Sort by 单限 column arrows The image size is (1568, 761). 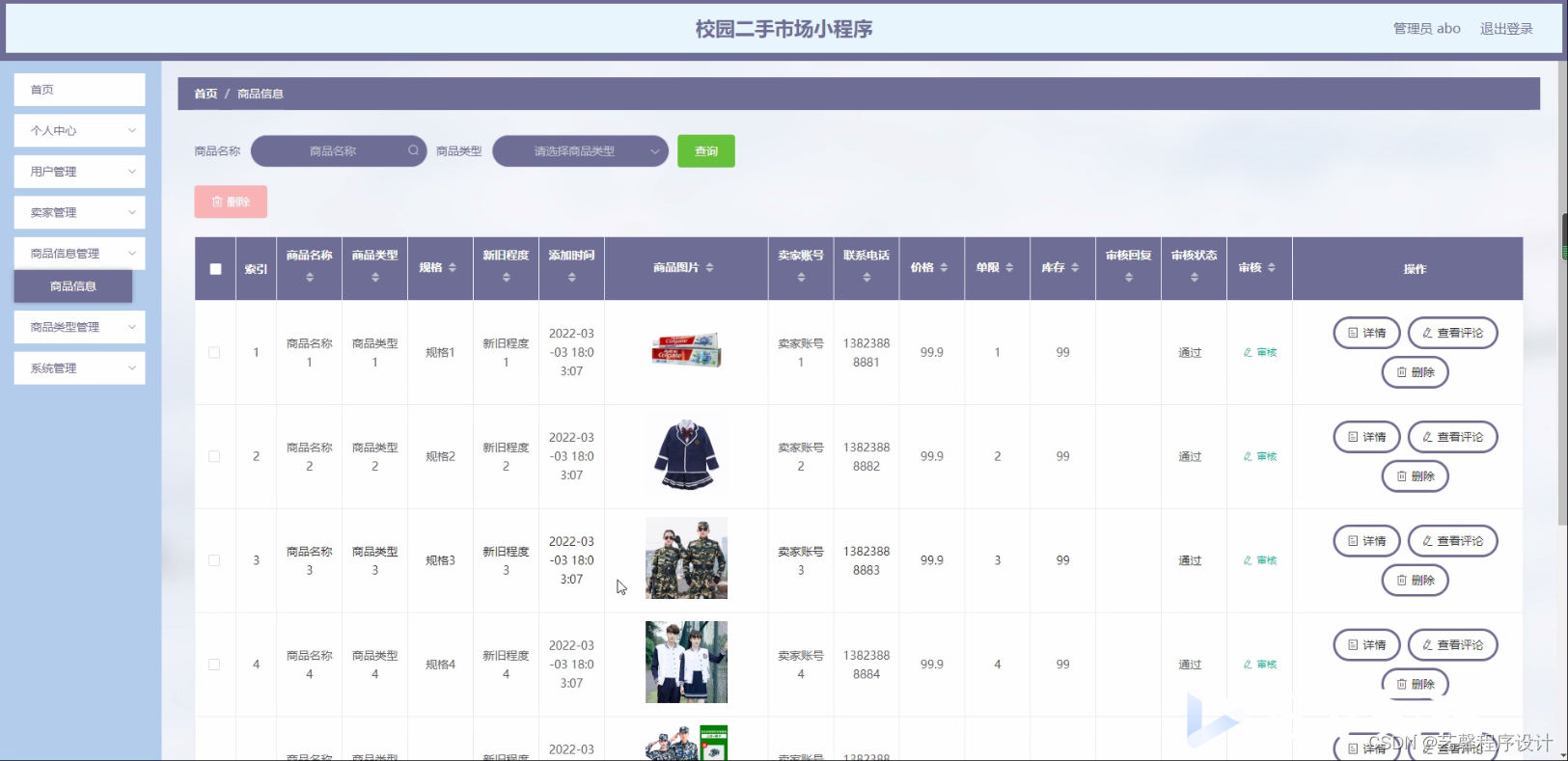point(1009,267)
